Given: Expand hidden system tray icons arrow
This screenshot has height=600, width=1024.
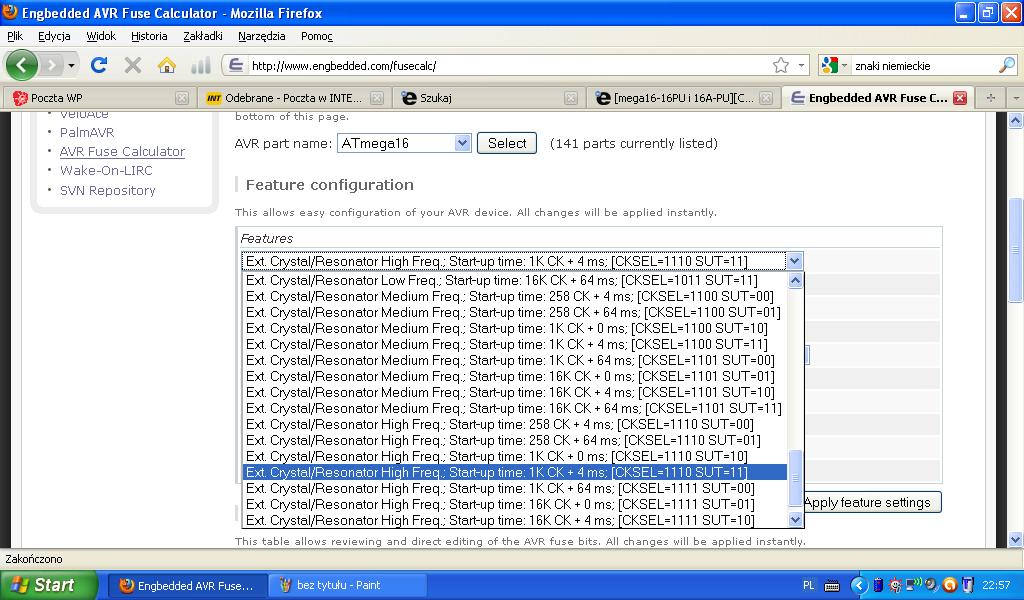Looking at the screenshot, I should pyautogui.click(x=859, y=585).
